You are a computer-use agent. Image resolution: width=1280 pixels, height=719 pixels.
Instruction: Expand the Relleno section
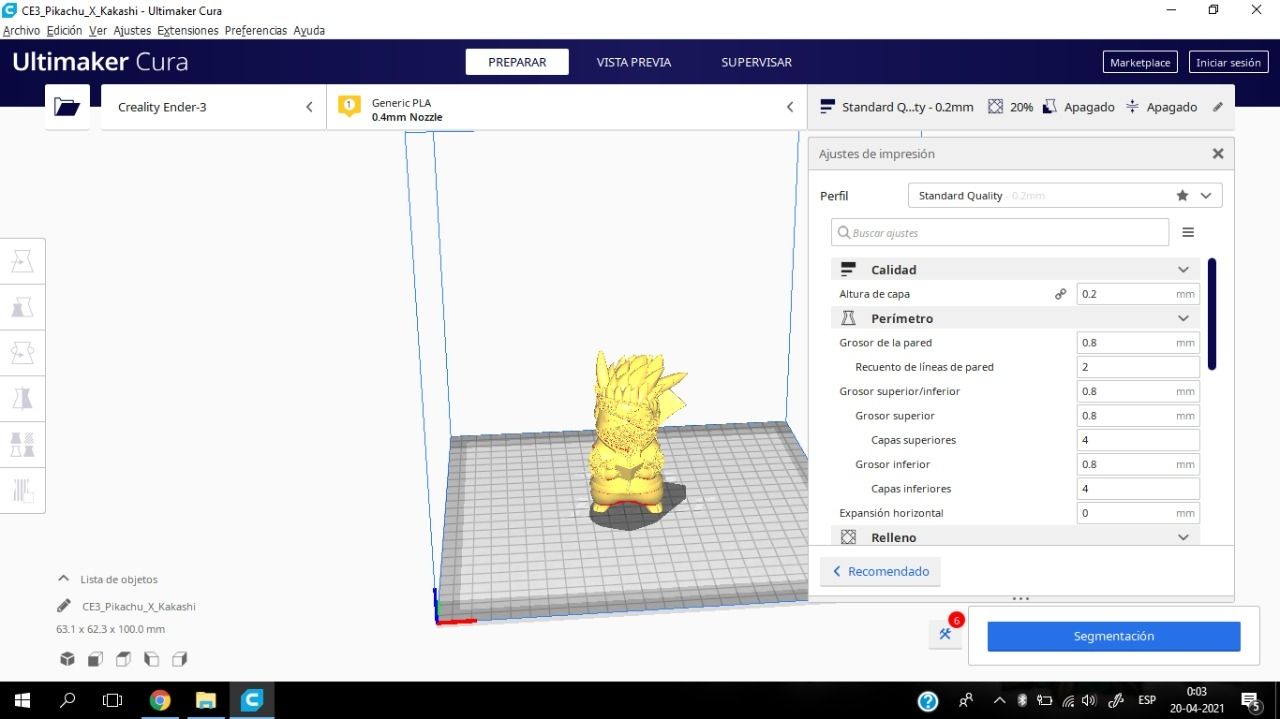point(1015,537)
